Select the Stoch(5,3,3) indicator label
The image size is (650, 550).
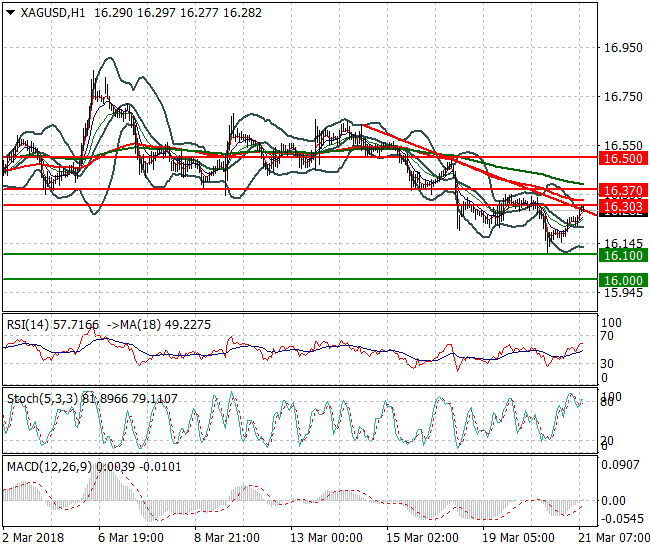click(42, 399)
